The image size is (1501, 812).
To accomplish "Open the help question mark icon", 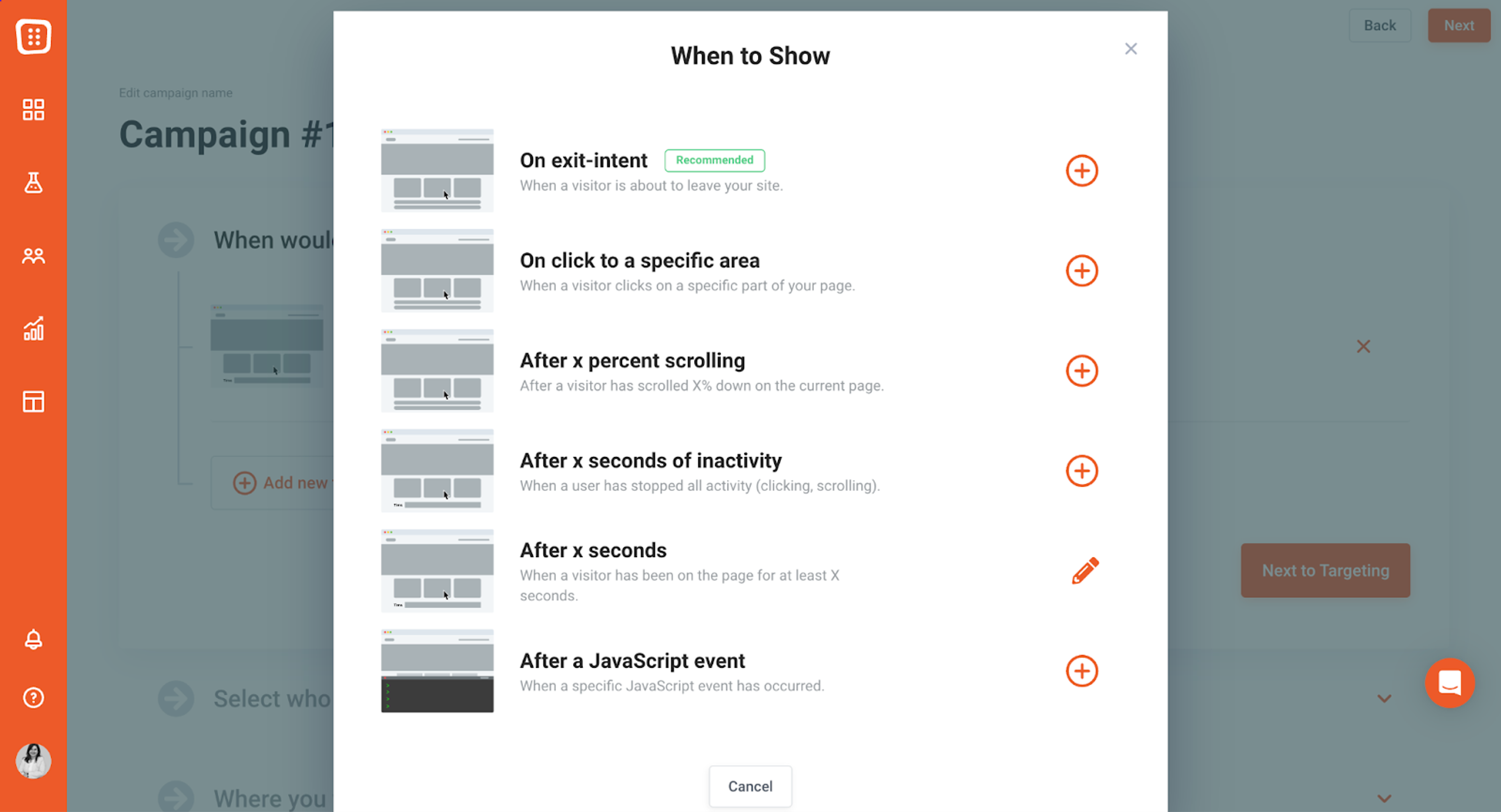I will pyautogui.click(x=33, y=697).
